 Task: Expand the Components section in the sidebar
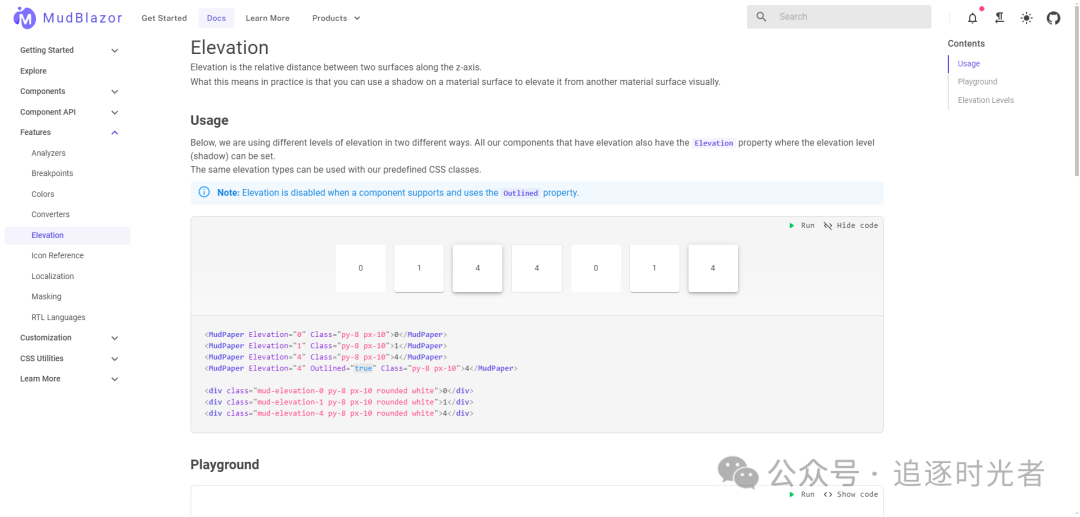click(115, 92)
